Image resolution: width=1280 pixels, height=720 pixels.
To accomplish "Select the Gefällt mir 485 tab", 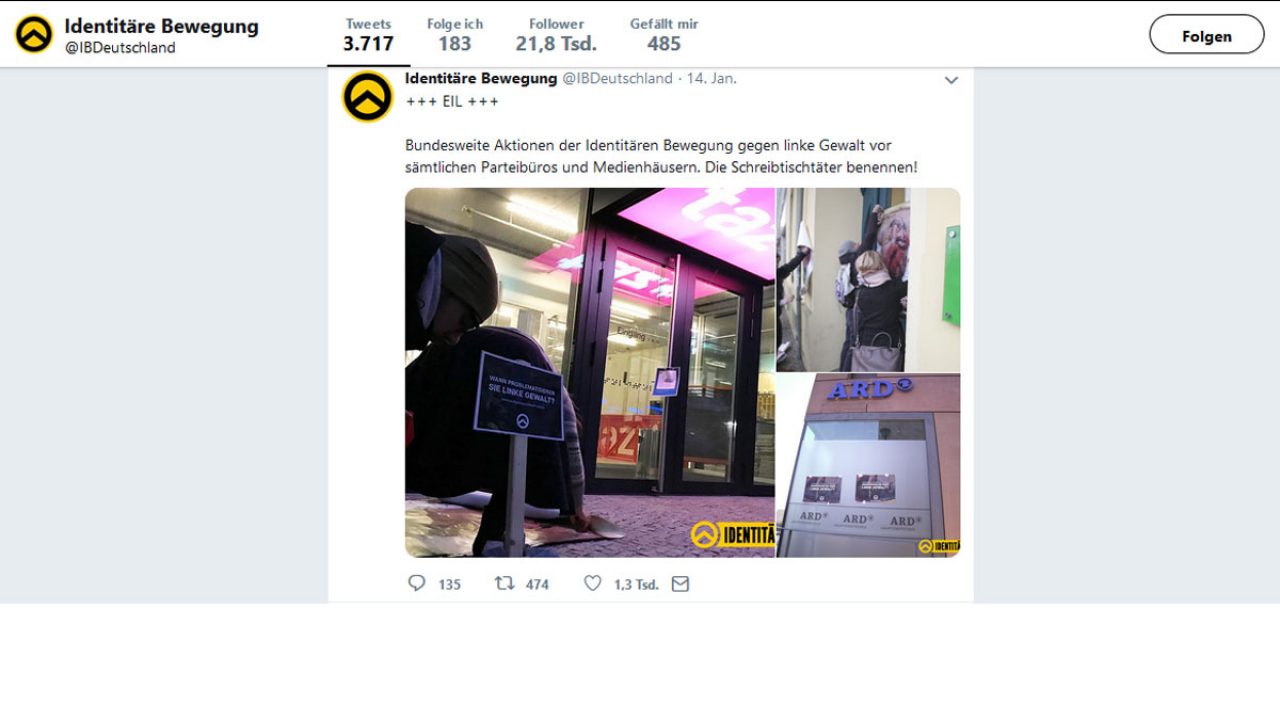I will (x=664, y=34).
